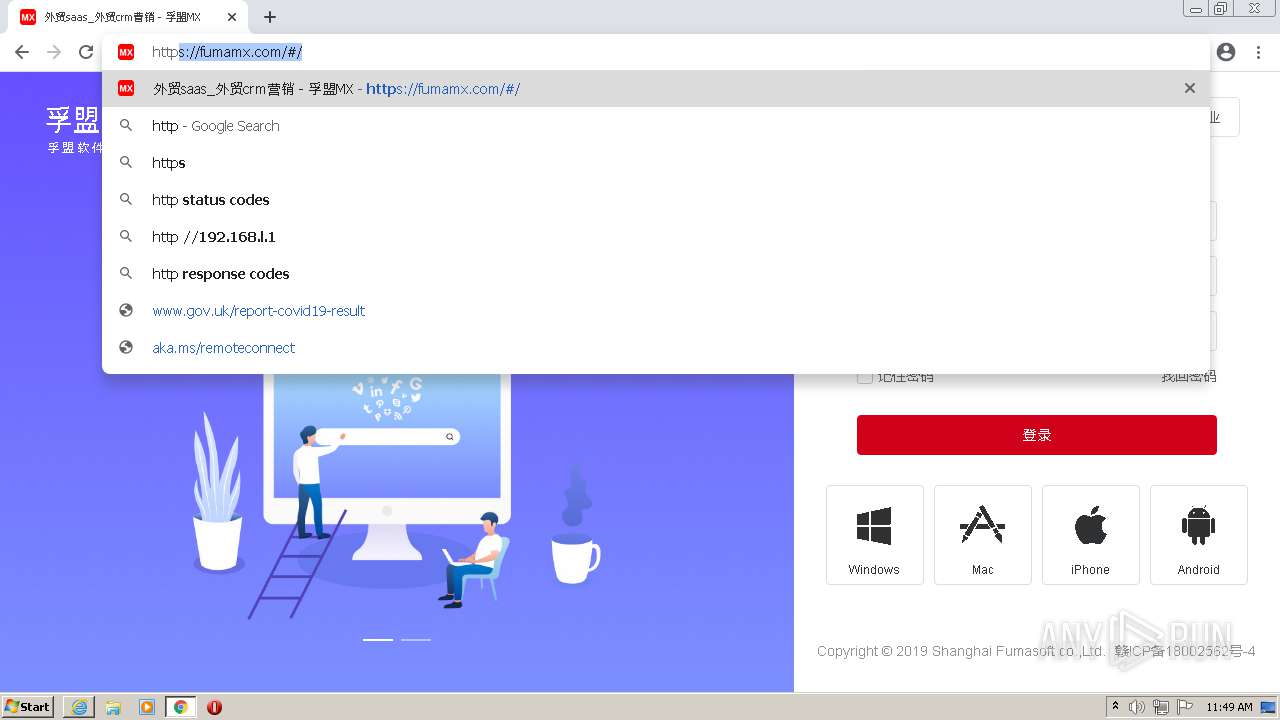1280x720 pixels.
Task: Click the browser forward arrow
Action: (54, 52)
